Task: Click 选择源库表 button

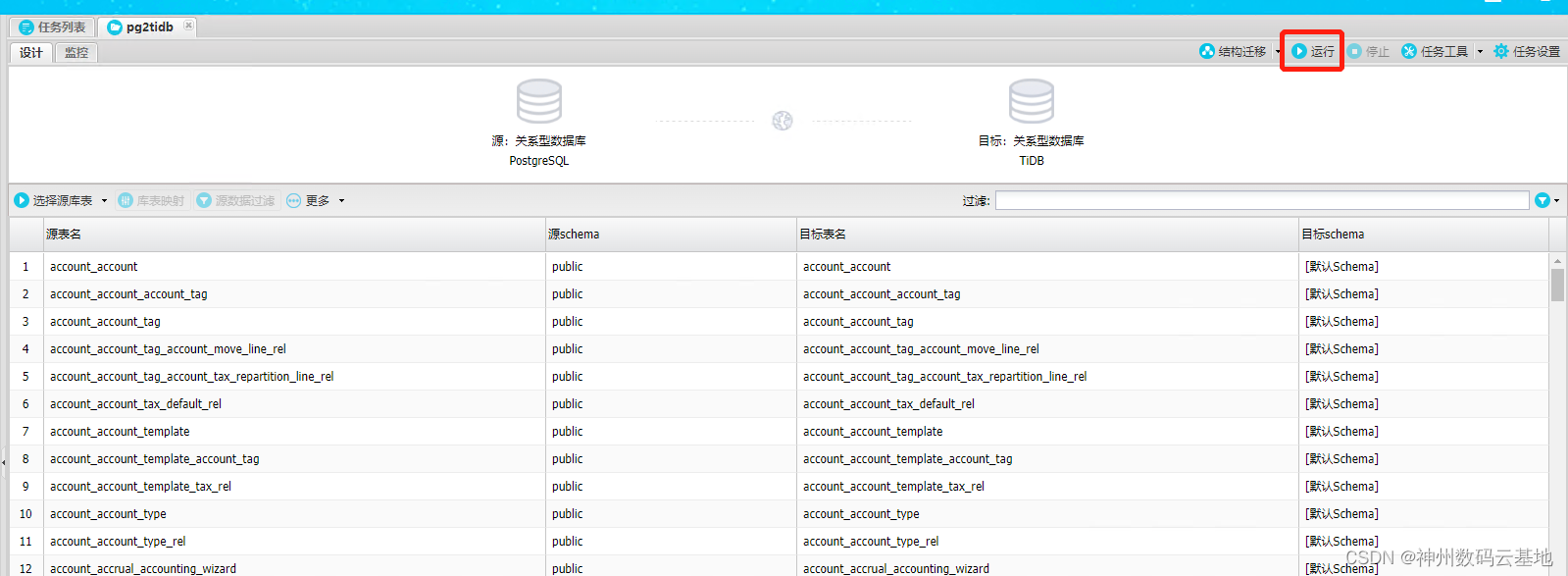Action: tap(54, 200)
